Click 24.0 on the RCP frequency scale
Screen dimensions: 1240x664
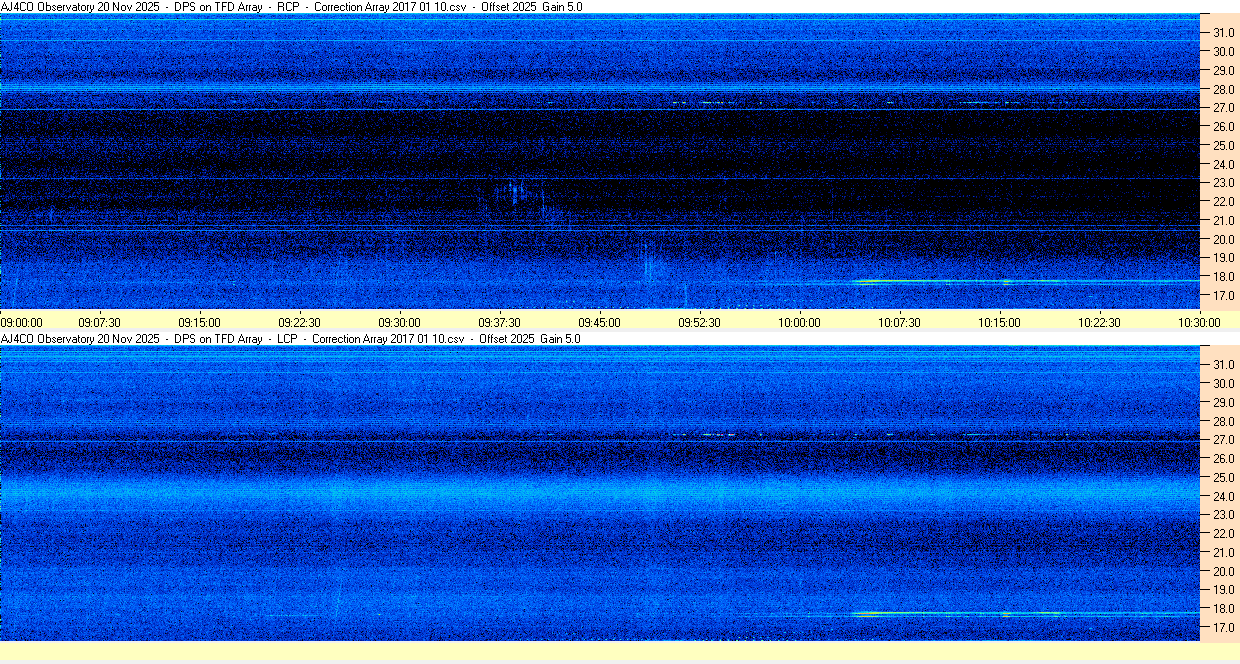coord(1223,165)
